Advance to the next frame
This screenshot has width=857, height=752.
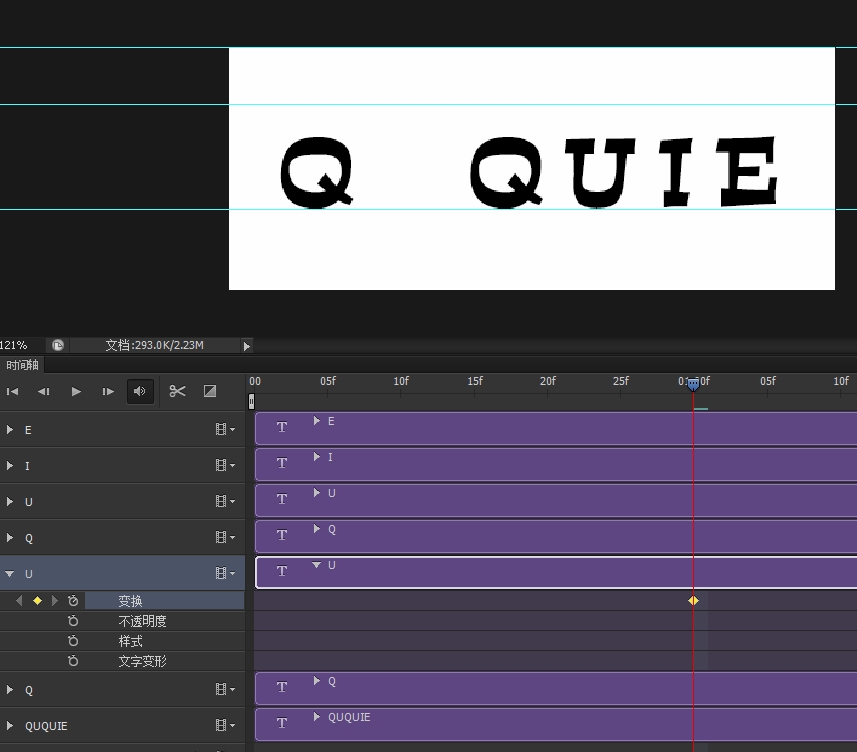point(108,392)
